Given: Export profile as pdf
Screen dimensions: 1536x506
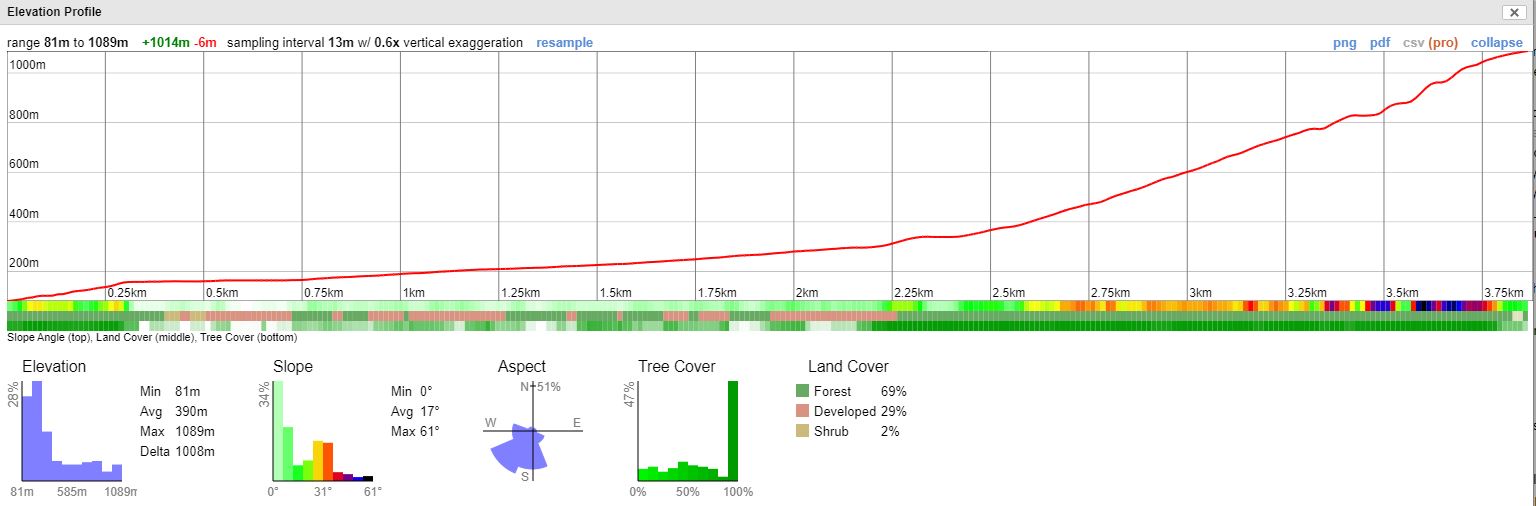Looking at the screenshot, I should pos(1380,43).
